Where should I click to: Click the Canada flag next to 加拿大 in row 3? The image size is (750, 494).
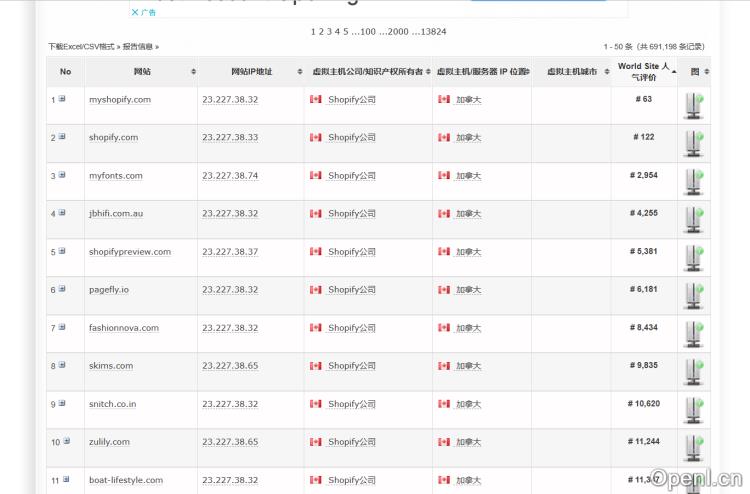[x=444, y=176]
